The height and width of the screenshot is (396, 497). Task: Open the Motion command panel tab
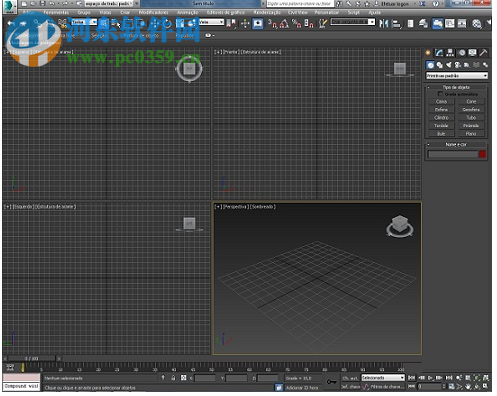(x=462, y=53)
